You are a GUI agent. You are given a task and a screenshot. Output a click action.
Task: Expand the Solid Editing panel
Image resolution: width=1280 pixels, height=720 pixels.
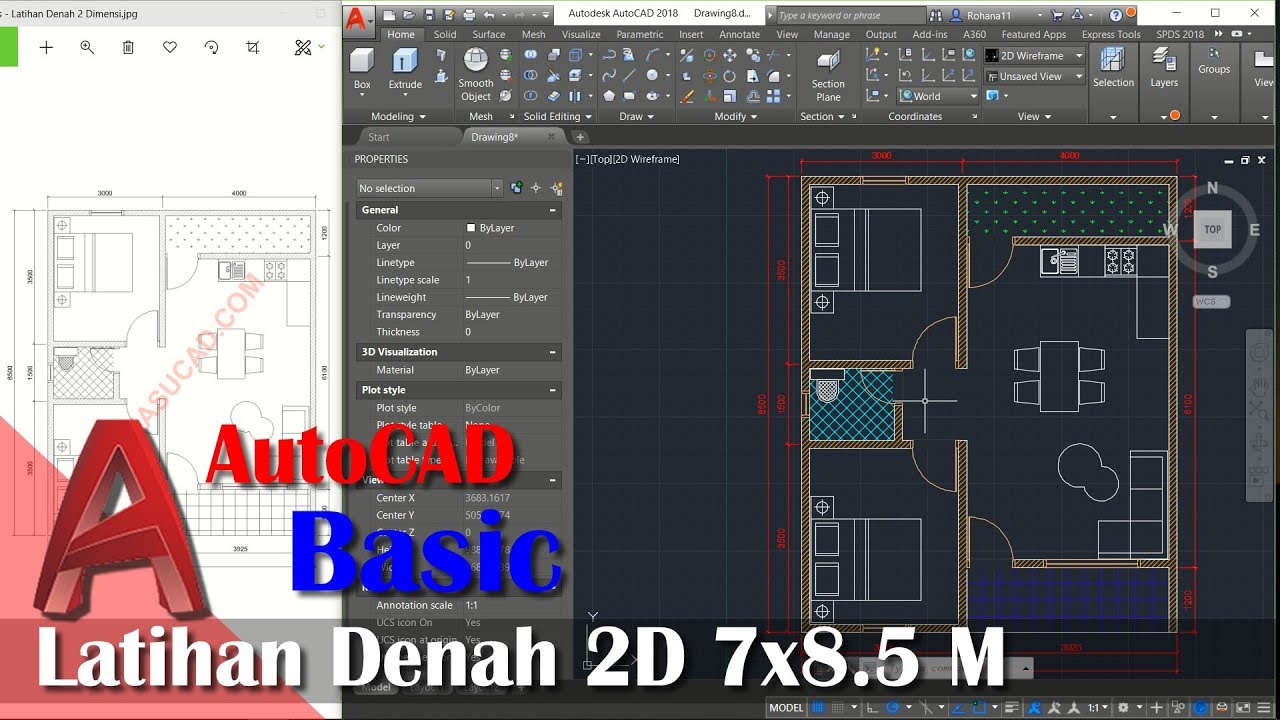tap(557, 117)
